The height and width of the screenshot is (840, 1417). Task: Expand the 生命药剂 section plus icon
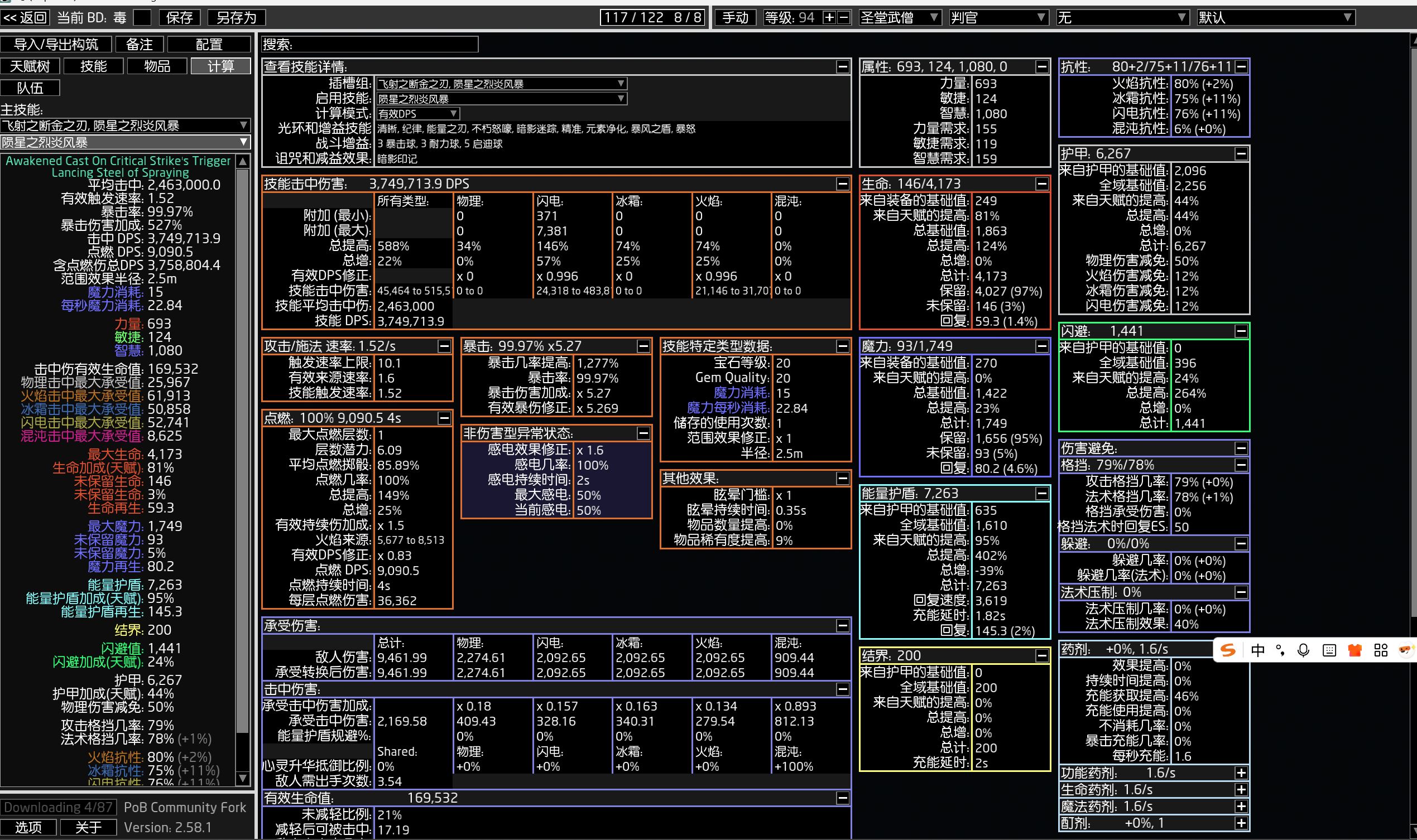pos(1241,789)
